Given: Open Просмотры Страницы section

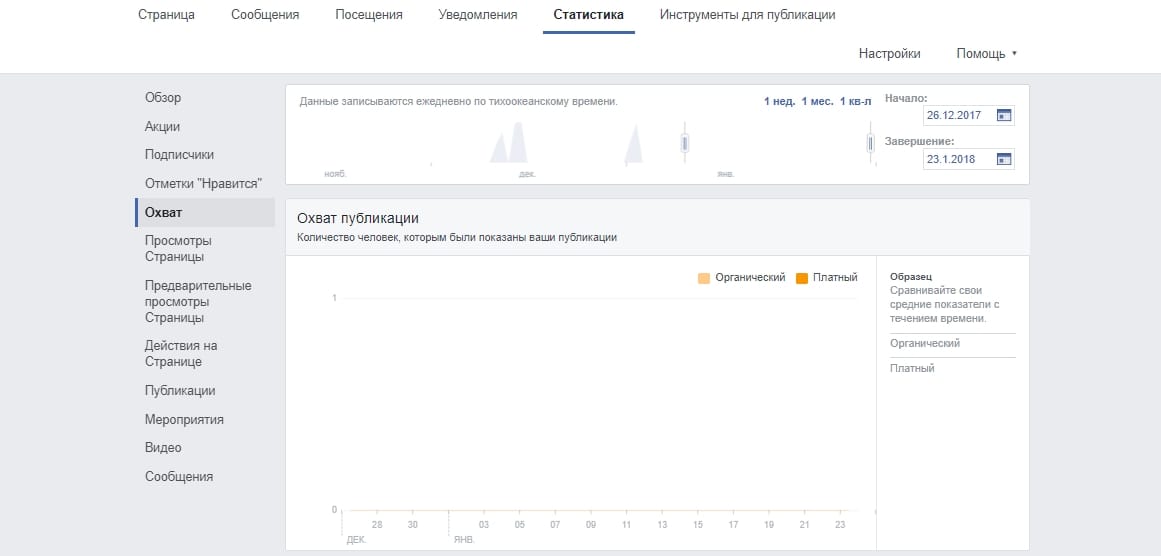Looking at the screenshot, I should [x=178, y=249].
